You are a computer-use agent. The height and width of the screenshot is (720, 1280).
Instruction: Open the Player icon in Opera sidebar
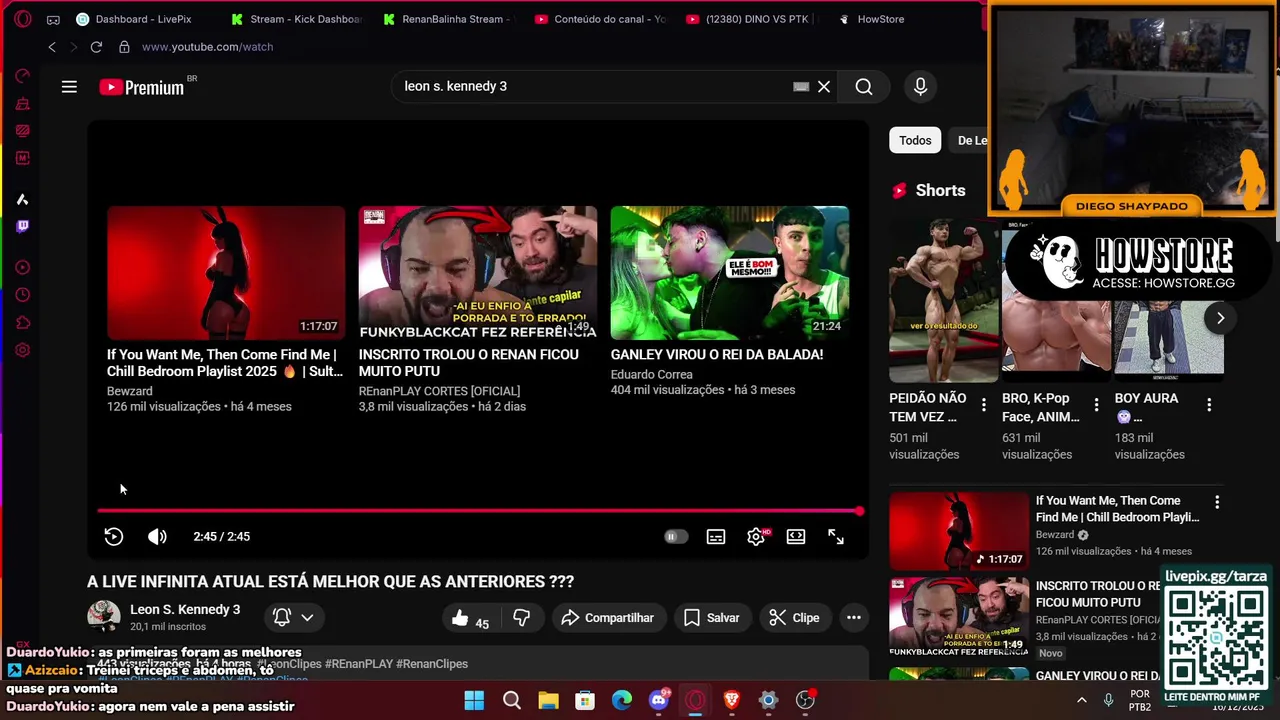pyautogui.click(x=22, y=267)
